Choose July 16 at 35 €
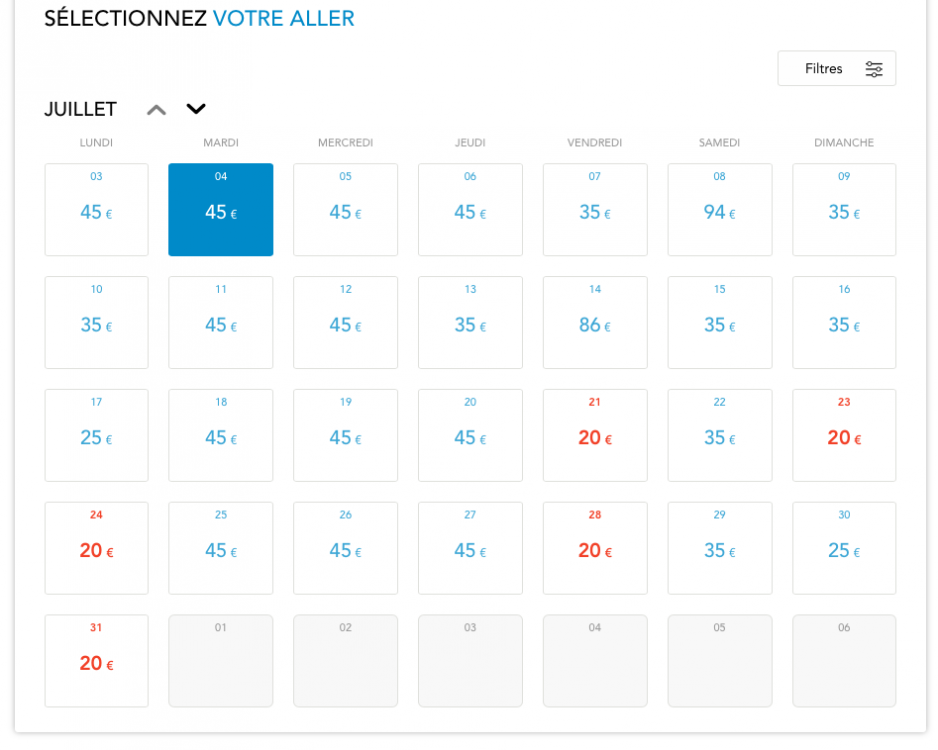The width and height of the screenshot is (938, 750). [x=844, y=323]
